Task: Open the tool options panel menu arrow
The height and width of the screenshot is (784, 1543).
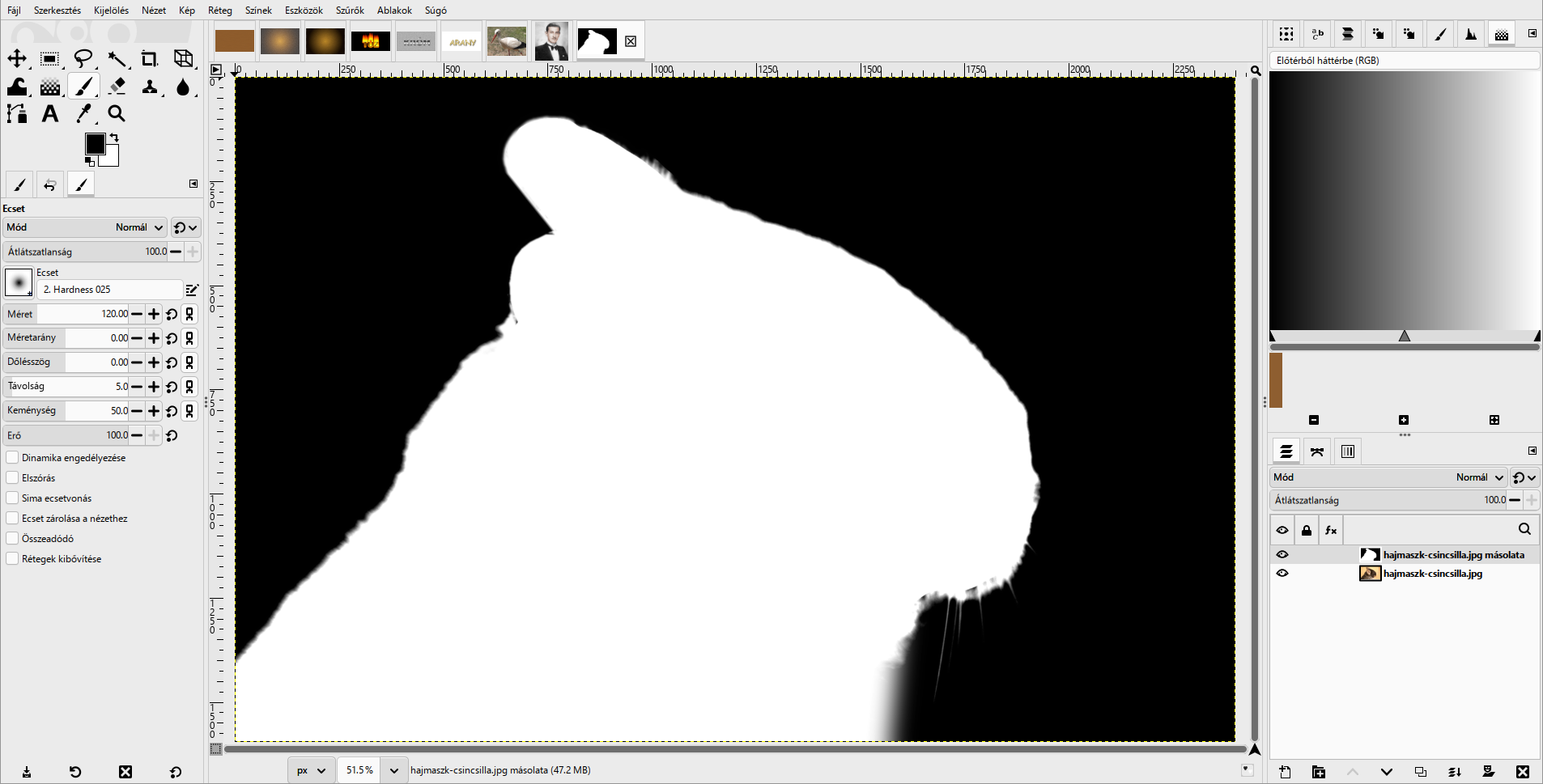Action: point(193,184)
